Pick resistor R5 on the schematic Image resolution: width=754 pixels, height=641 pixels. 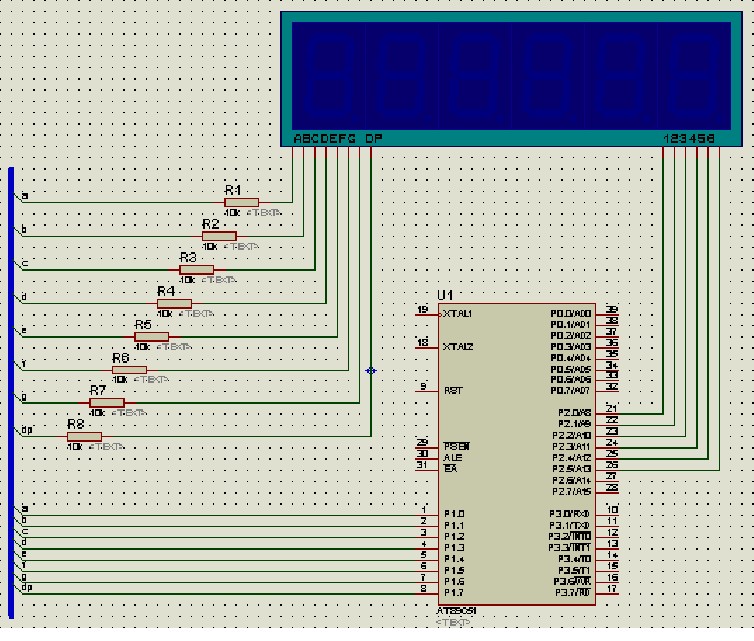(x=151, y=337)
